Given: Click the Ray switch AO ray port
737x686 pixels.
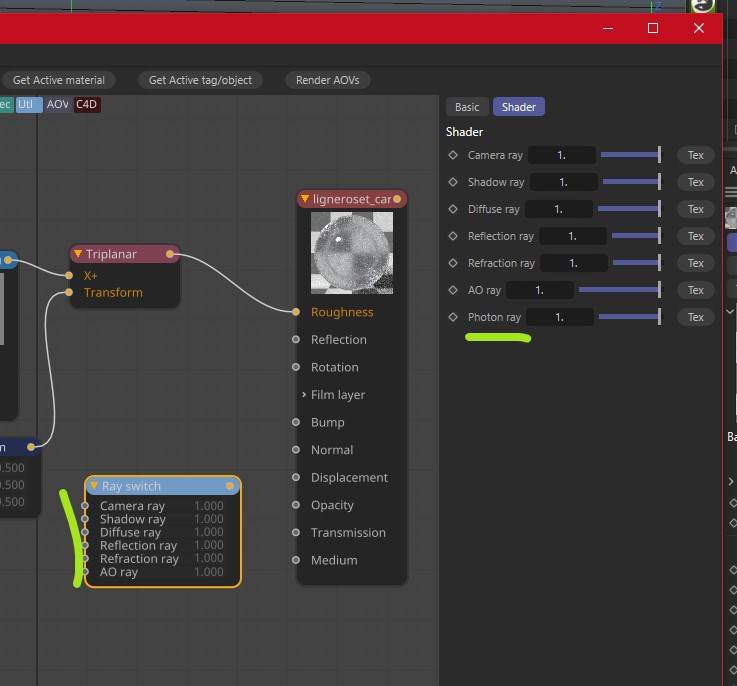Looking at the screenshot, I should click(85, 572).
